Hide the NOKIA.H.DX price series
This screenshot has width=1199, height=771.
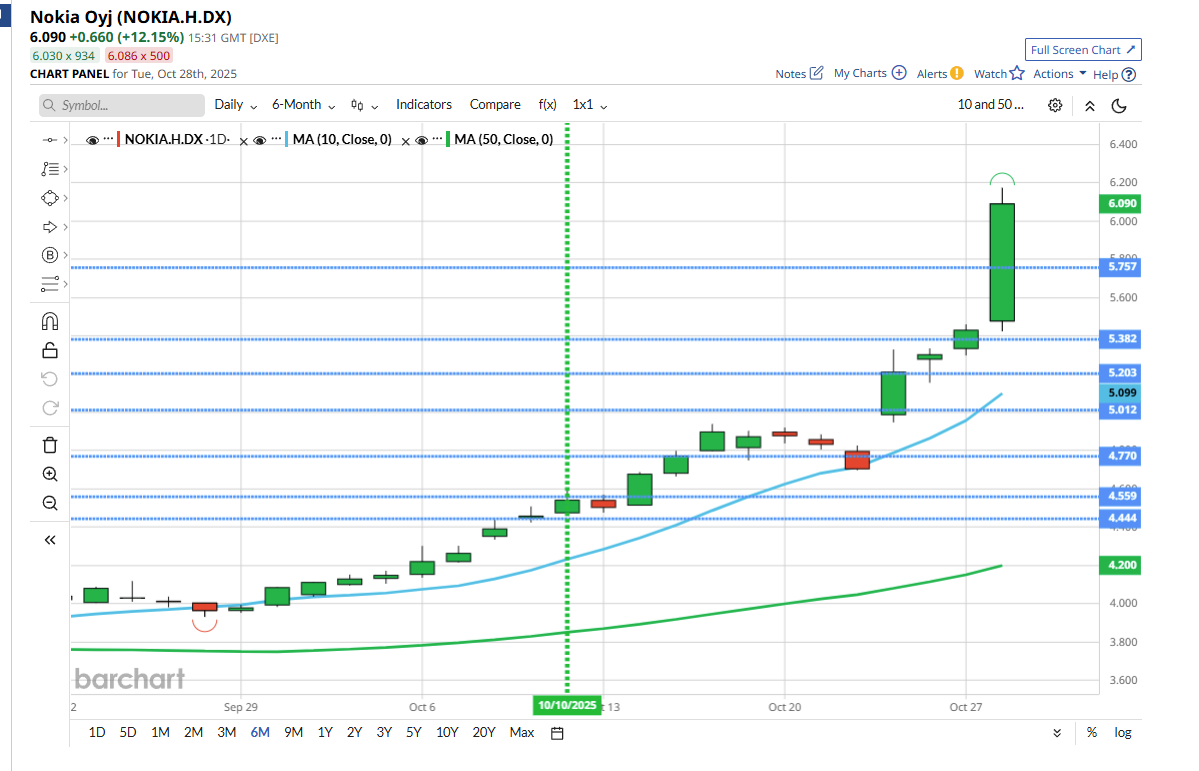tap(93, 140)
